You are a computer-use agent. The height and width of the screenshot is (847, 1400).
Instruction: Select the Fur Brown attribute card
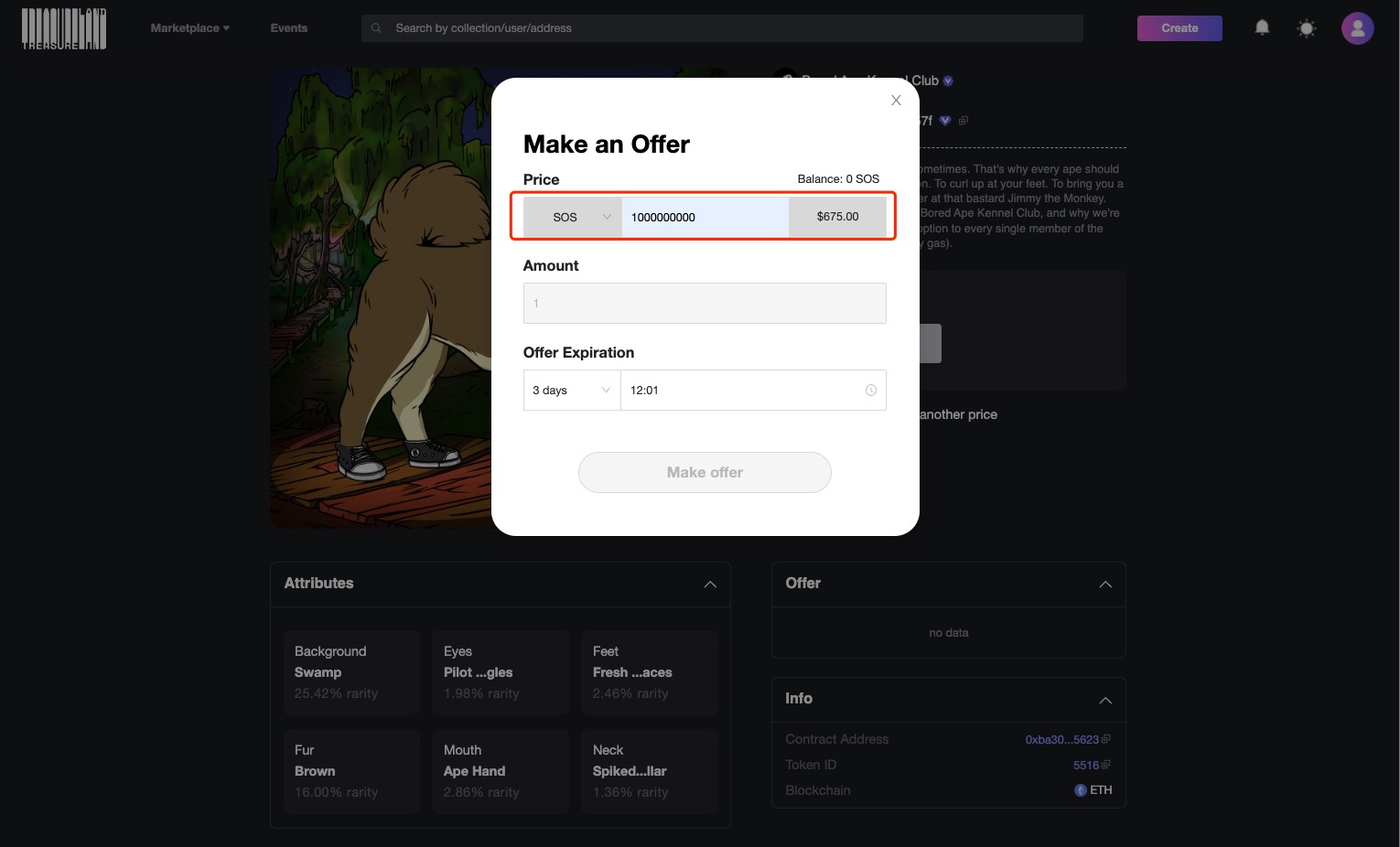click(351, 771)
